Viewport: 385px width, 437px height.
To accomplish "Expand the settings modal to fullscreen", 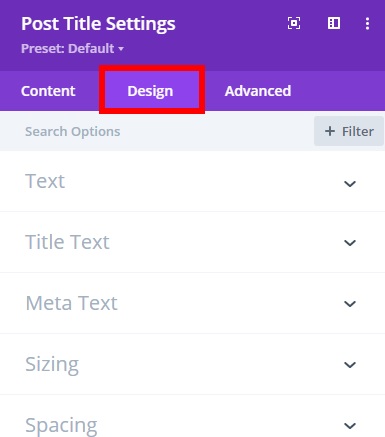I will point(294,23).
